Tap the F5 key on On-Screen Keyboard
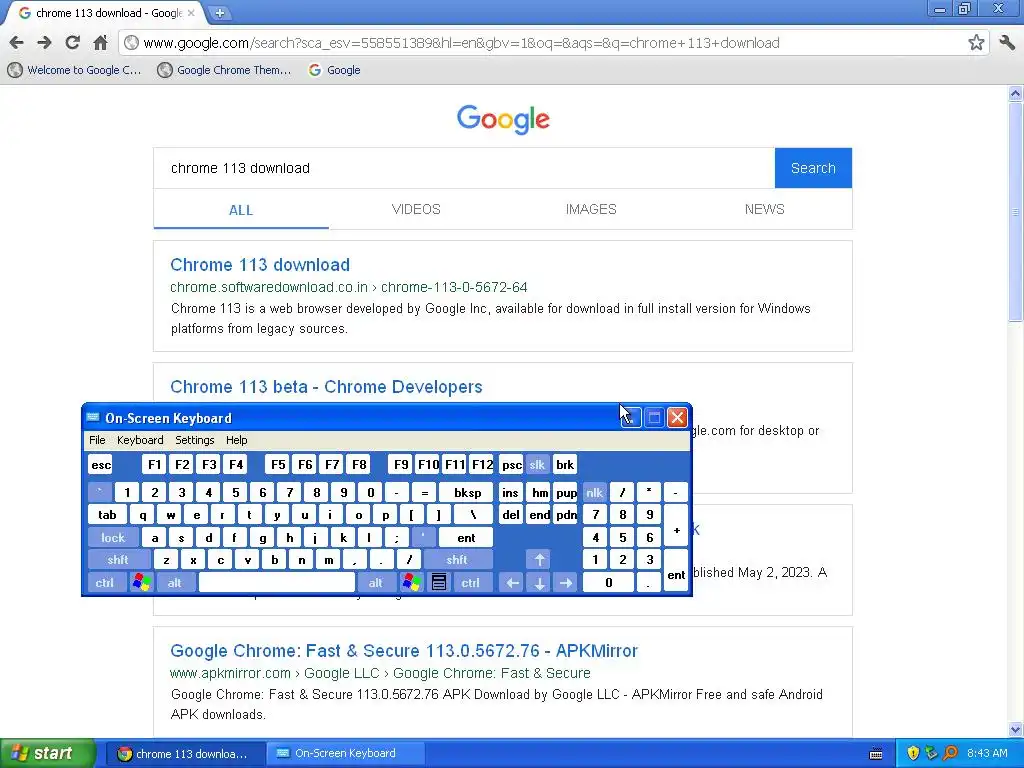The height and width of the screenshot is (768, 1024). click(x=278, y=465)
